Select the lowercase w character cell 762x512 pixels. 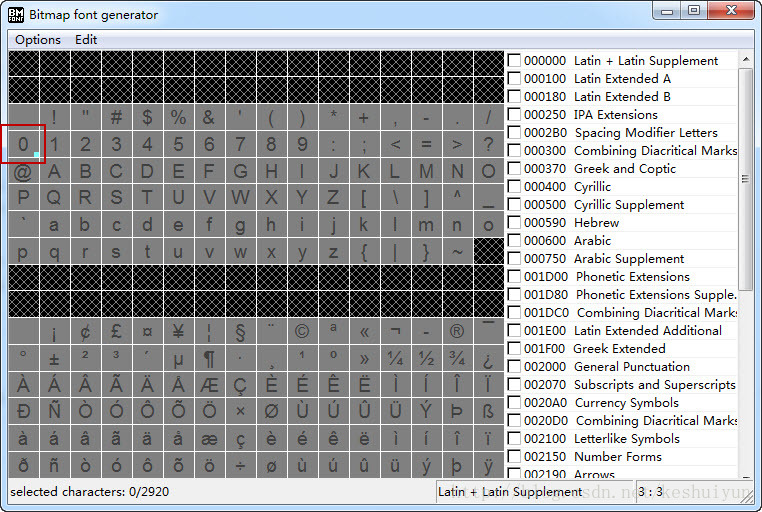(240, 251)
